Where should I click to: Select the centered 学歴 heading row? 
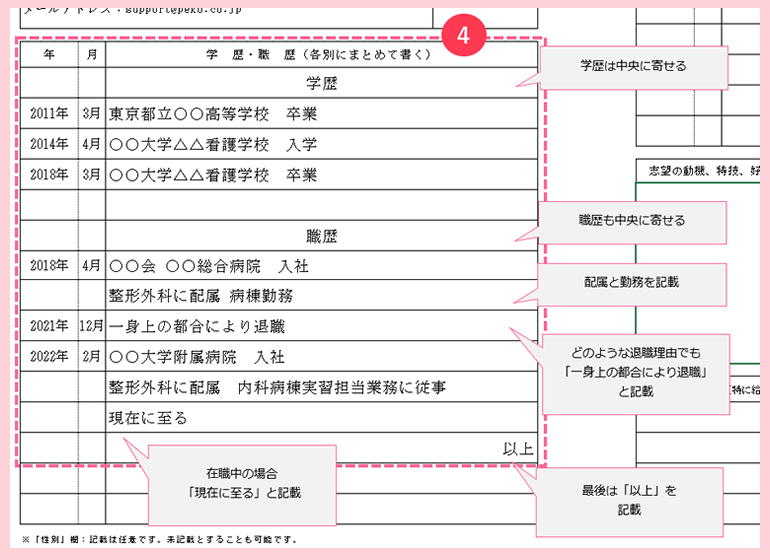tap(321, 84)
